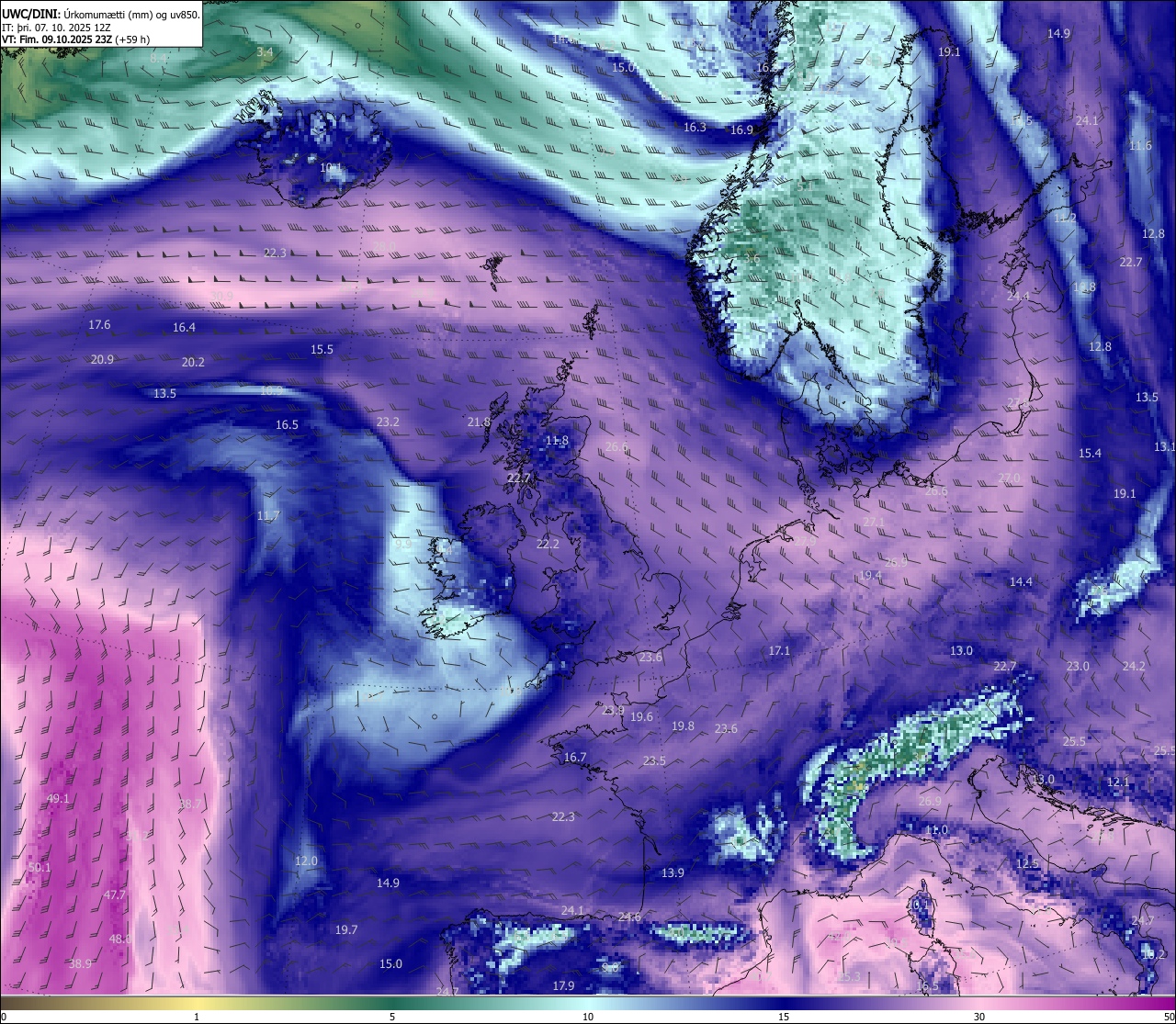The image size is (1176, 1024).
Task: Click the 17.1 value label
Action: [x=779, y=651]
